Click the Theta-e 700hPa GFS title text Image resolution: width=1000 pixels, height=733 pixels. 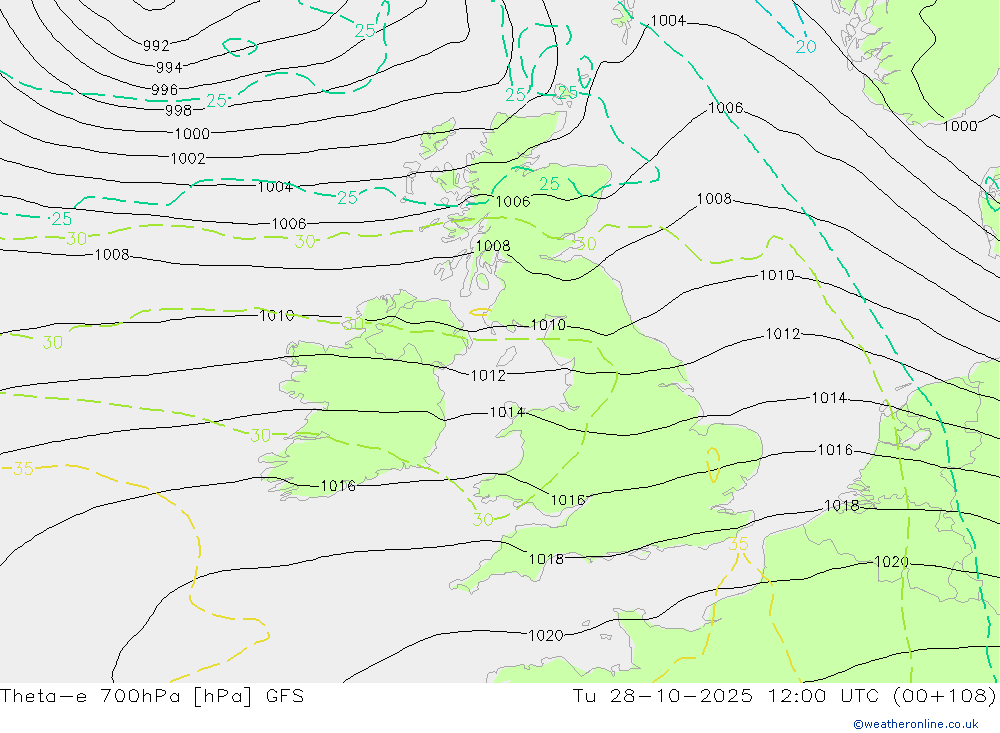[x=152, y=696]
